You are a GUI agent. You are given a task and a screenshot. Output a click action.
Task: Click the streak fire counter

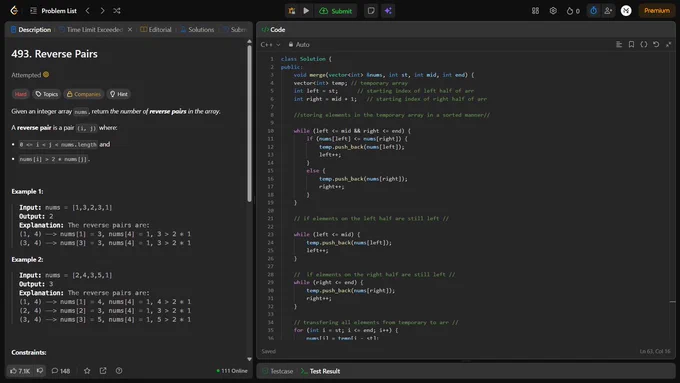573,11
